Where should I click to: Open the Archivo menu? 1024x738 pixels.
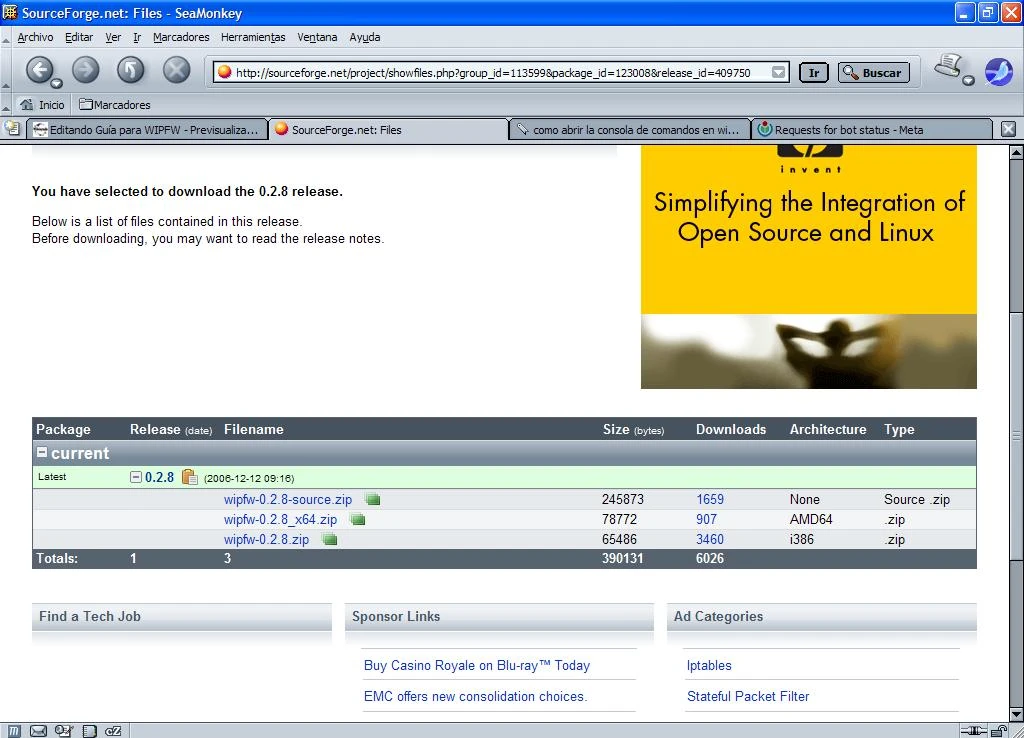coord(35,37)
